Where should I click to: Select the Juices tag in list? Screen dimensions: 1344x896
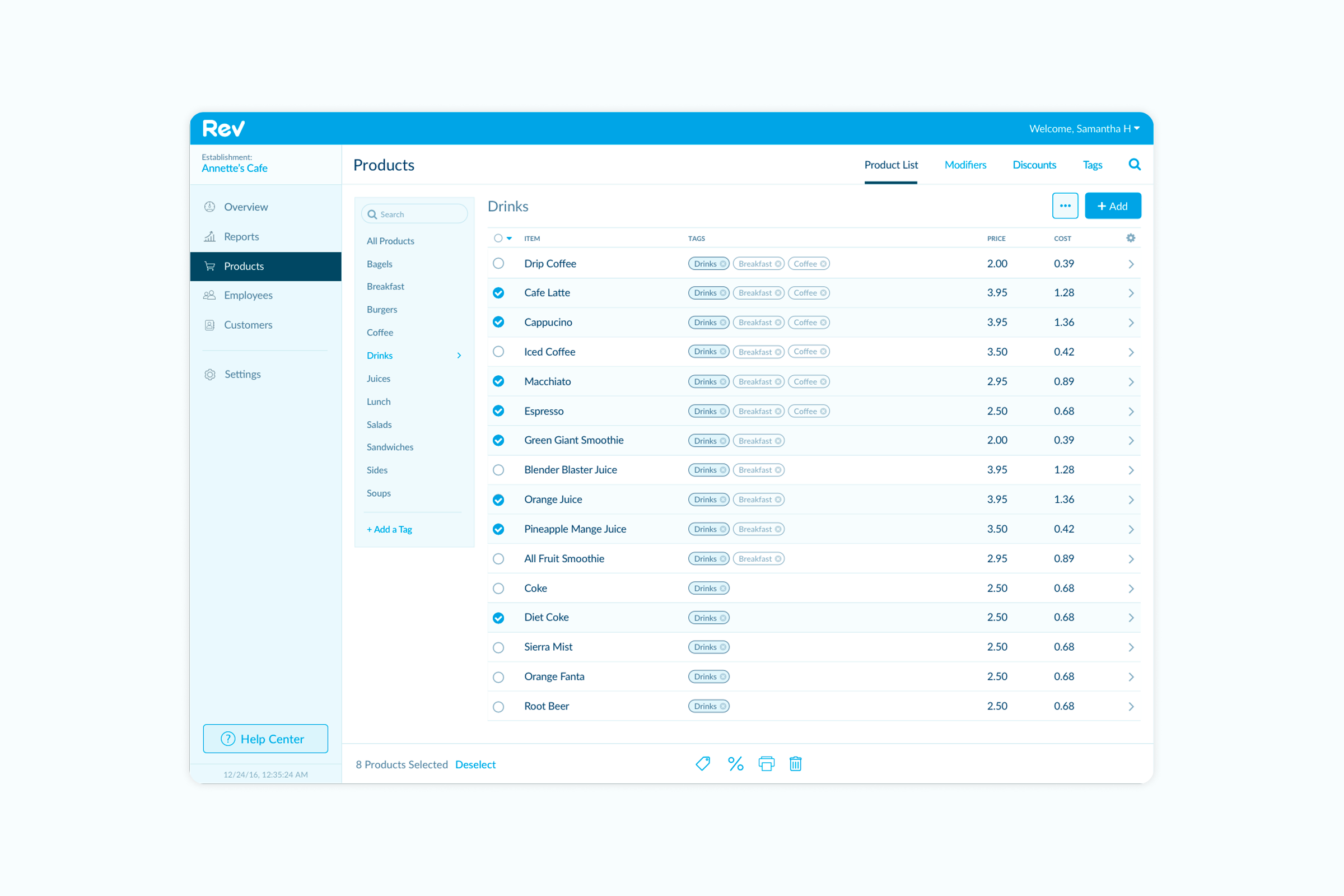[x=379, y=379]
